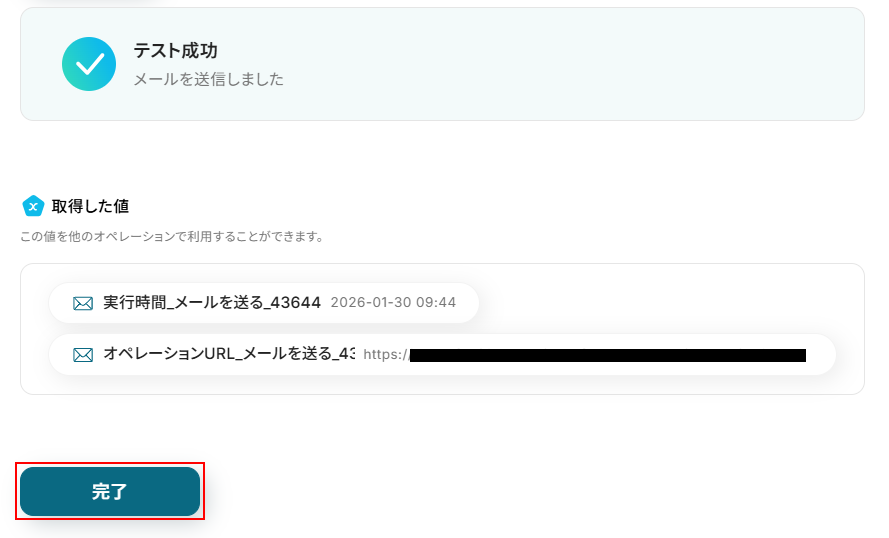Viewport: 889px width, 538px height.
Task: Click the 完了 button
Action: point(110,492)
